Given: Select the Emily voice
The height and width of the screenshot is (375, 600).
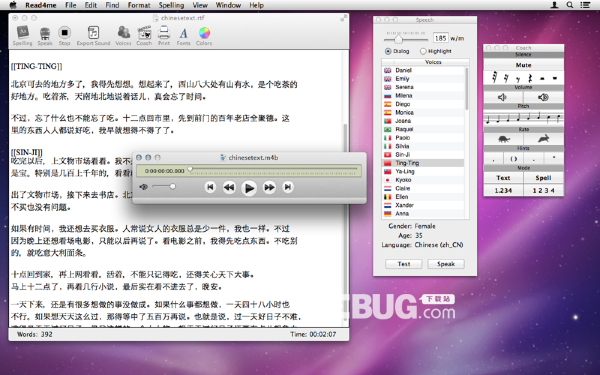Looking at the screenshot, I should coord(423,78).
